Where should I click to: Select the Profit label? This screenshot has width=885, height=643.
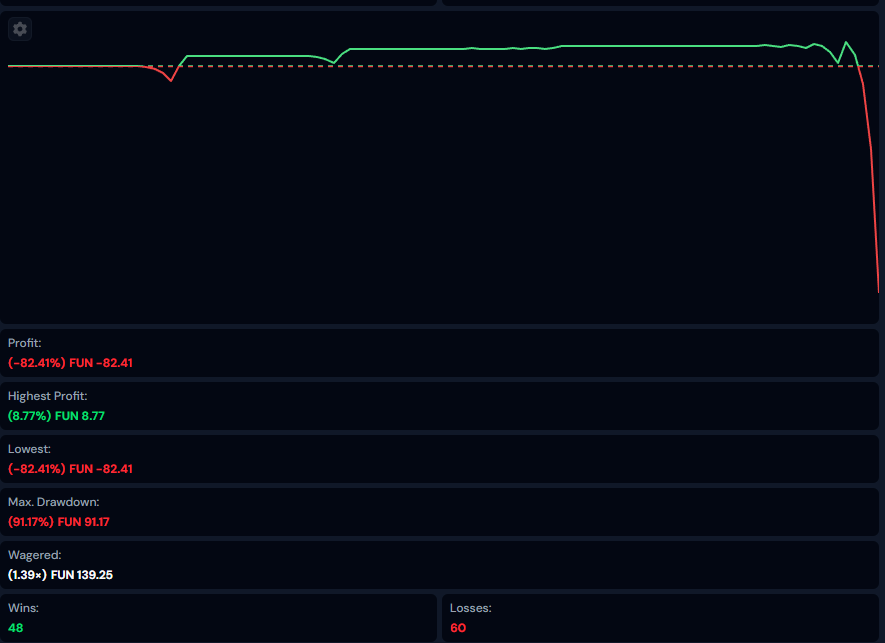(x=24, y=343)
